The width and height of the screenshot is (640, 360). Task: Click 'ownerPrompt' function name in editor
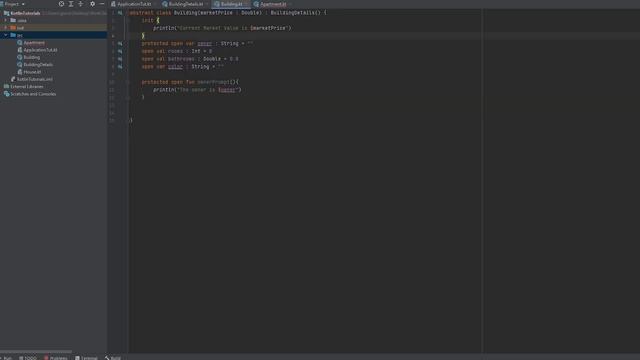pyautogui.click(x=213, y=82)
